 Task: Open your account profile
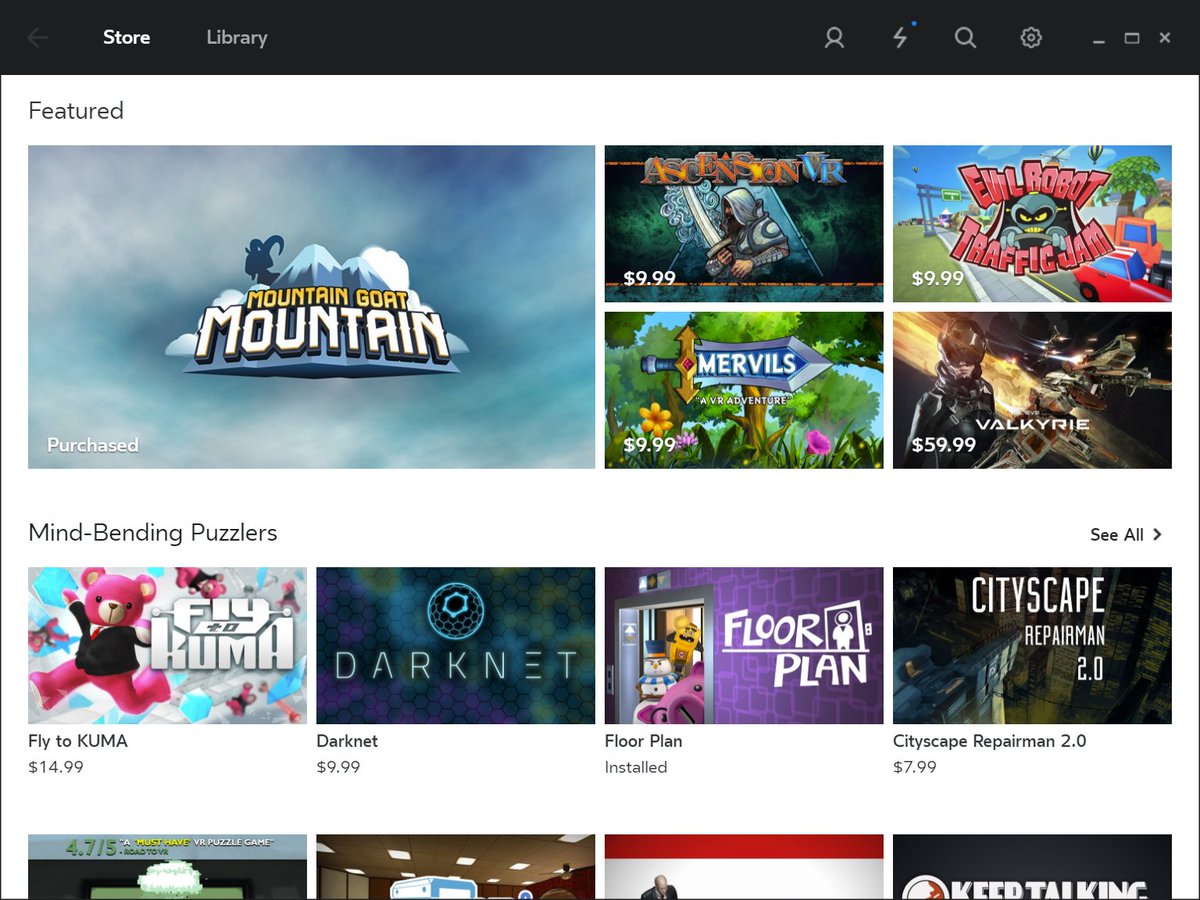click(834, 37)
